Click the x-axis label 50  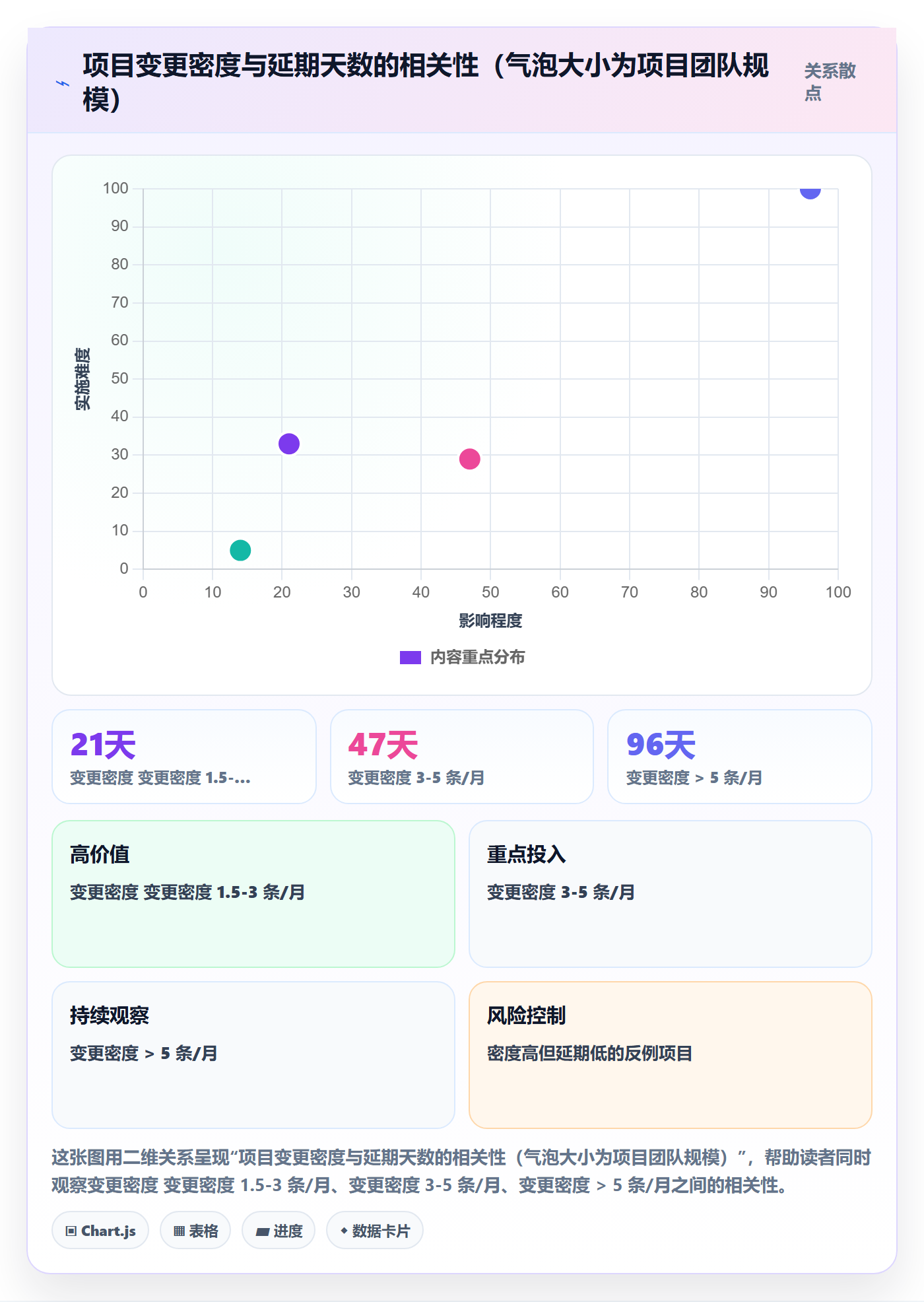[x=490, y=592]
